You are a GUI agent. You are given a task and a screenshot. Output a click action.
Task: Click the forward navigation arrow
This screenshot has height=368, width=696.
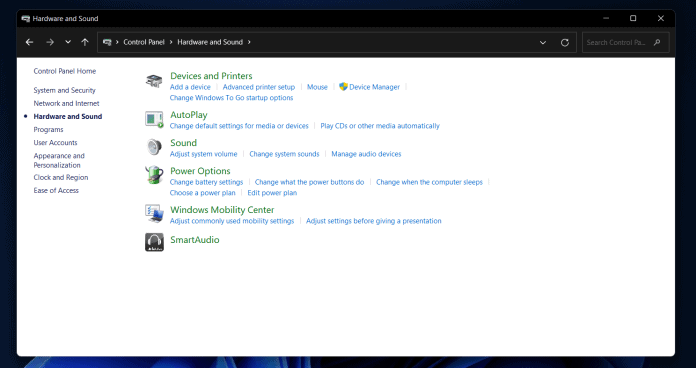[x=50, y=42]
